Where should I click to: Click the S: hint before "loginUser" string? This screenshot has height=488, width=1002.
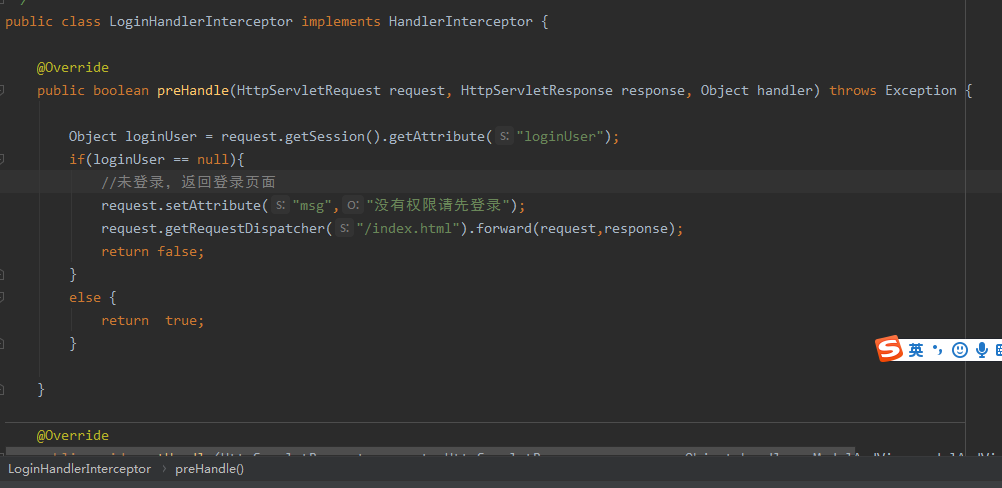[x=504, y=136]
